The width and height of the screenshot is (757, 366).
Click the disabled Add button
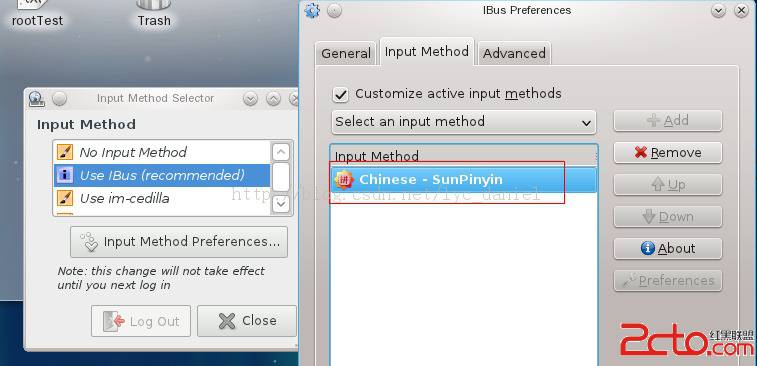click(x=668, y=121)
